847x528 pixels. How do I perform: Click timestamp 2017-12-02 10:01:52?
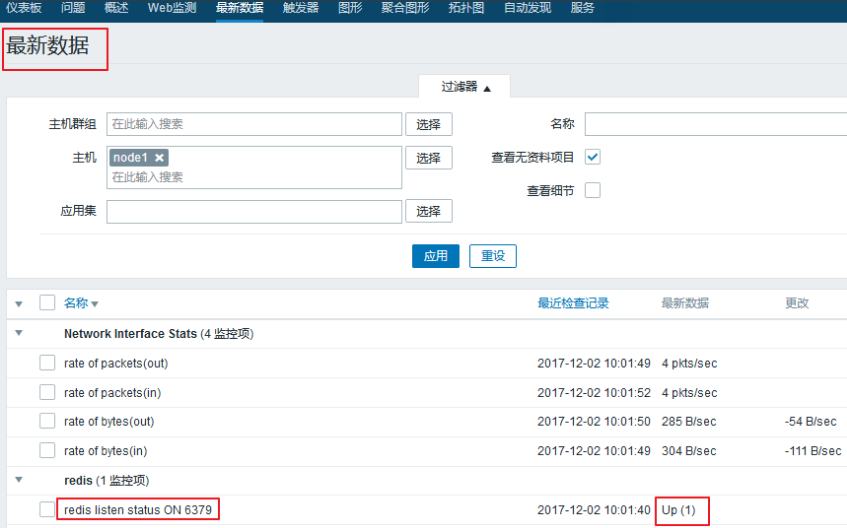coord(594,392)
